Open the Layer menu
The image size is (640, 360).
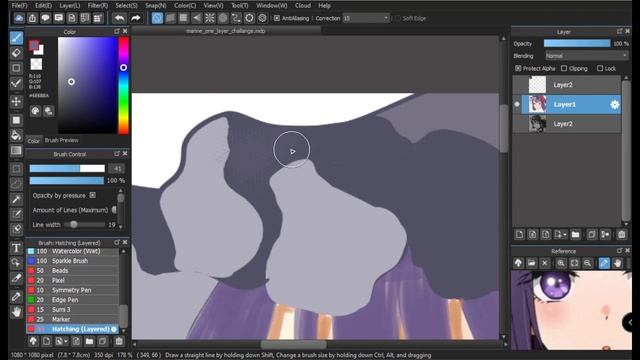coord(69,5)
